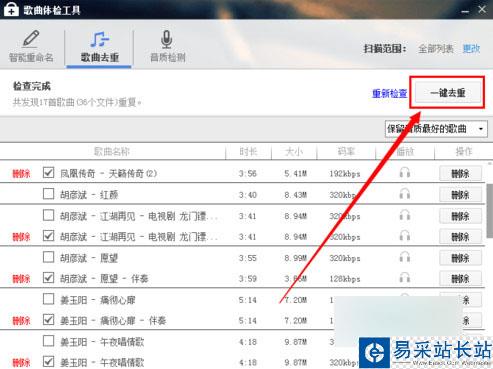Image resolution: width=493 pixels, height=369 pixels.
Task: Click 删除 button for 愿望 - 伴奏 row
Action: click(460, 278)
